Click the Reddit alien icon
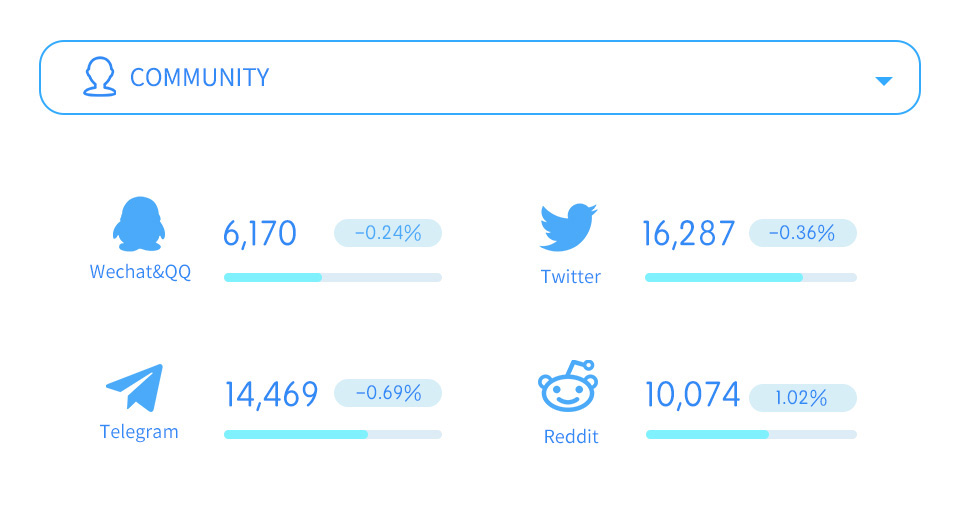Screen dimensions: 960x524 [568, 386]
